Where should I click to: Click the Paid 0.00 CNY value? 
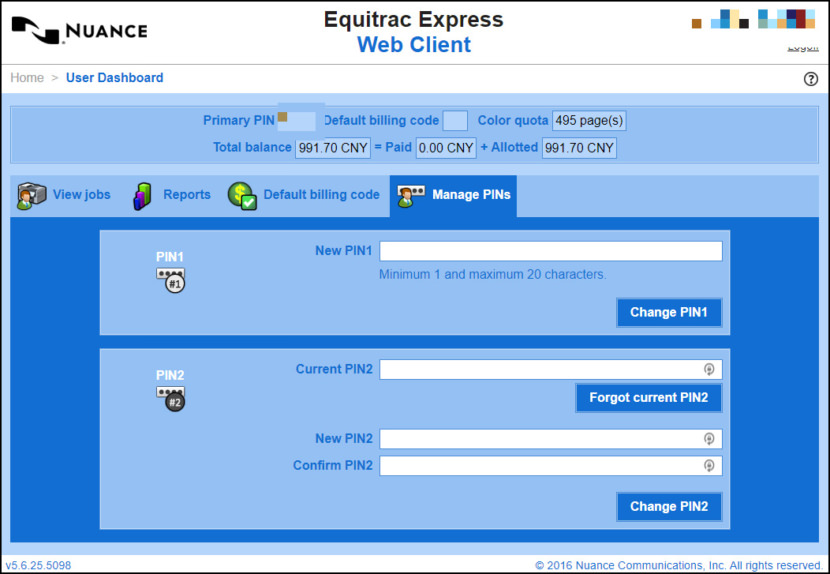tap(446, 148)
